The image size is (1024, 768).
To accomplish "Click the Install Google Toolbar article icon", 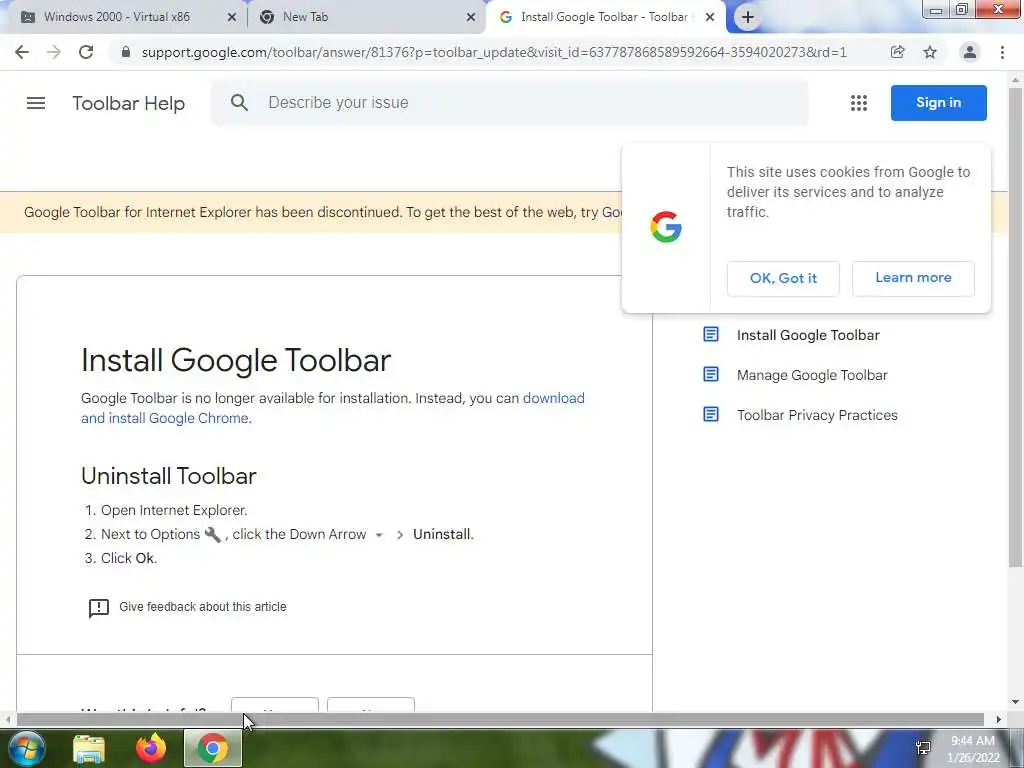I will pos(711,334).
